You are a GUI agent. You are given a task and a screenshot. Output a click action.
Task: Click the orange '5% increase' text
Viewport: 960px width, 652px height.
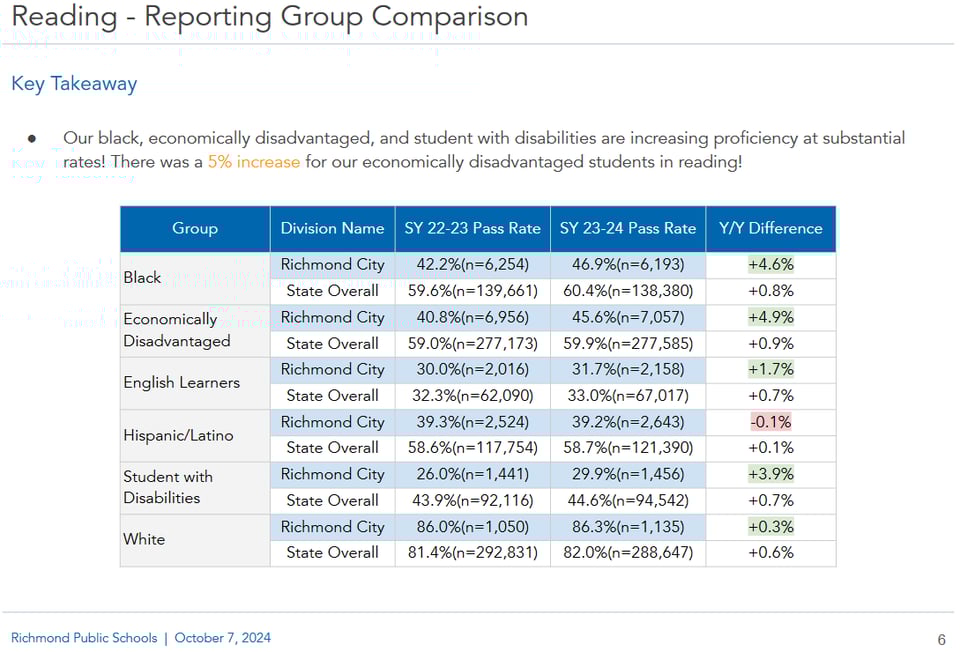pyautogui.click(x=254, y=162)
